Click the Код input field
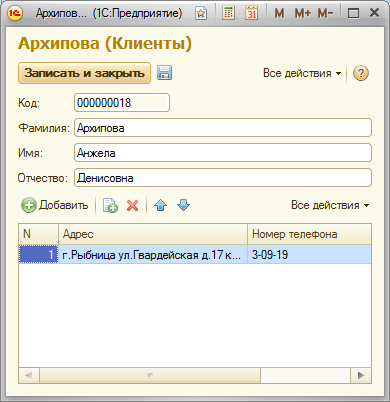This screenshot has width=390, height=402. point(122,103)
